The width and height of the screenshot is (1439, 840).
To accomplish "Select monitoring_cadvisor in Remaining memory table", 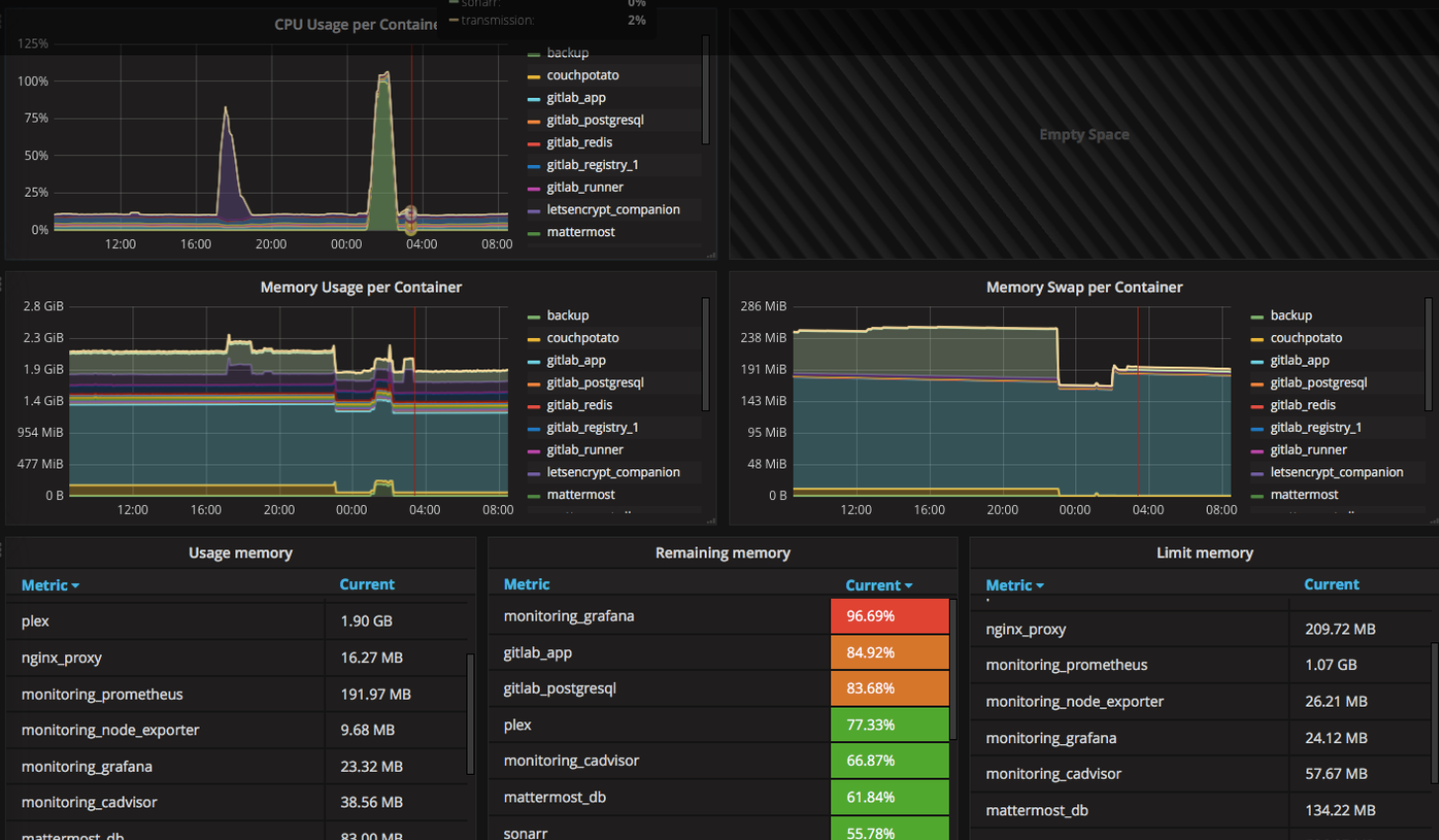I will click(x=571, y=761).
